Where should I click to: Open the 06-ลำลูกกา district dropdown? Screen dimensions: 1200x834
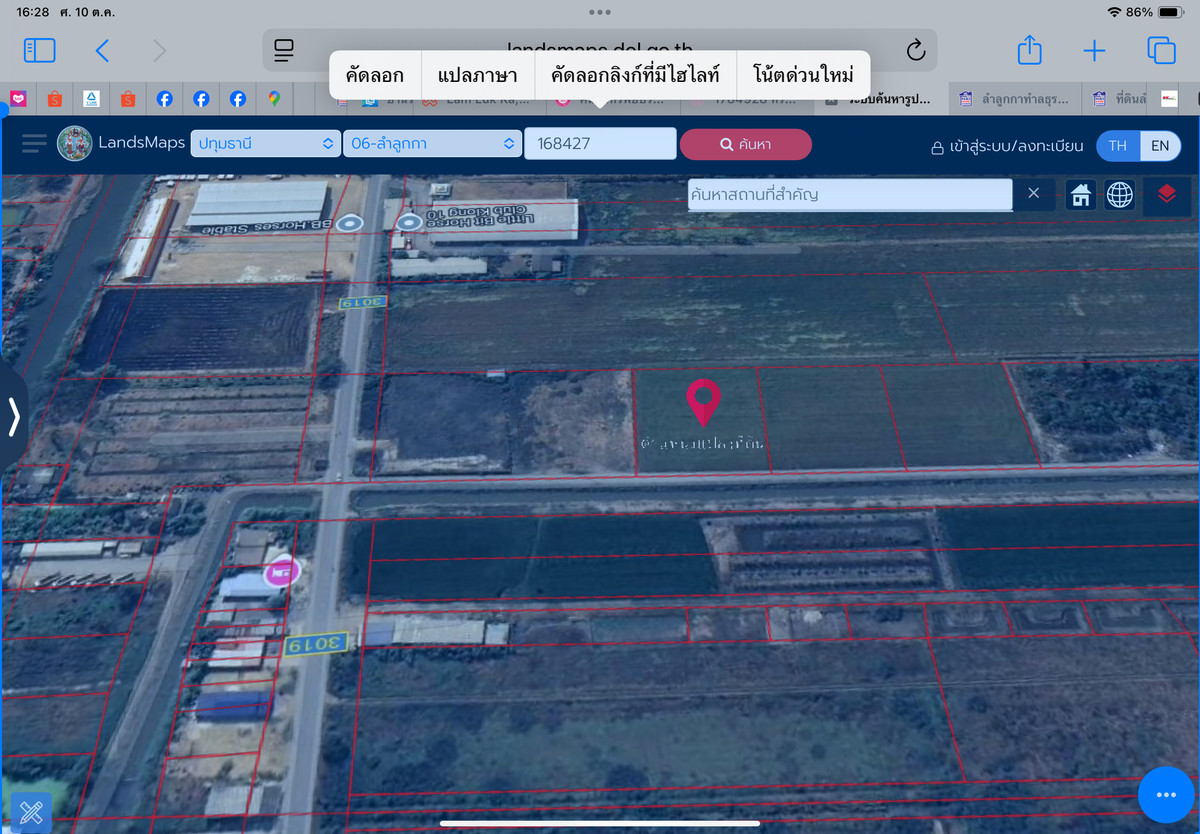pos(431,144)
